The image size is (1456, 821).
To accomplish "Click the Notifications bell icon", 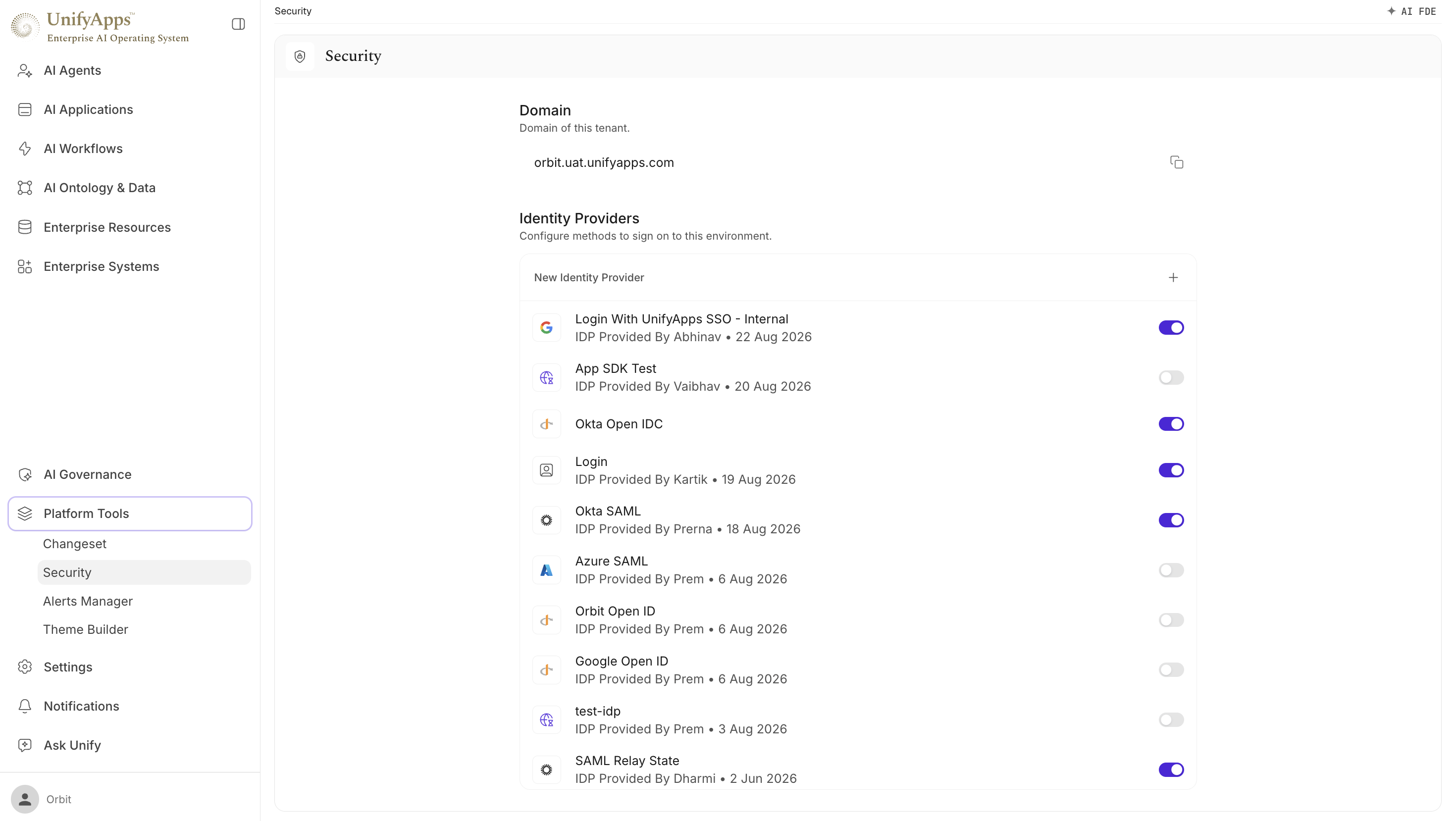I will pyautogui.click(x=25, y=706).
